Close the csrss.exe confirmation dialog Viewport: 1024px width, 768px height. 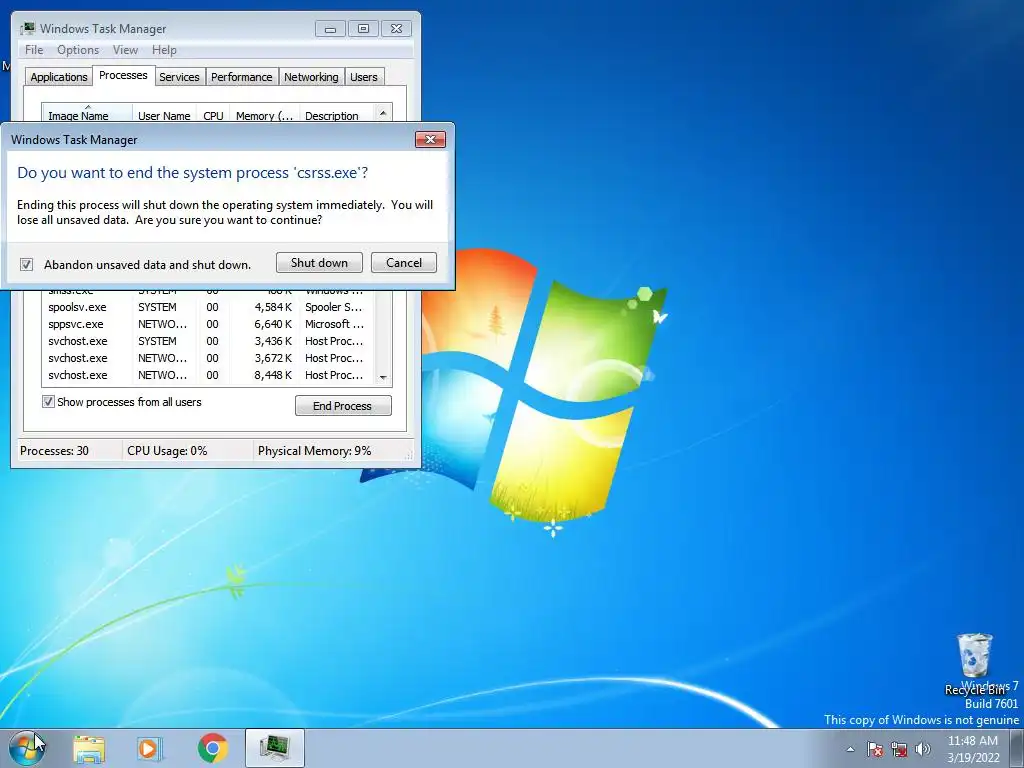tap(430, 139)
